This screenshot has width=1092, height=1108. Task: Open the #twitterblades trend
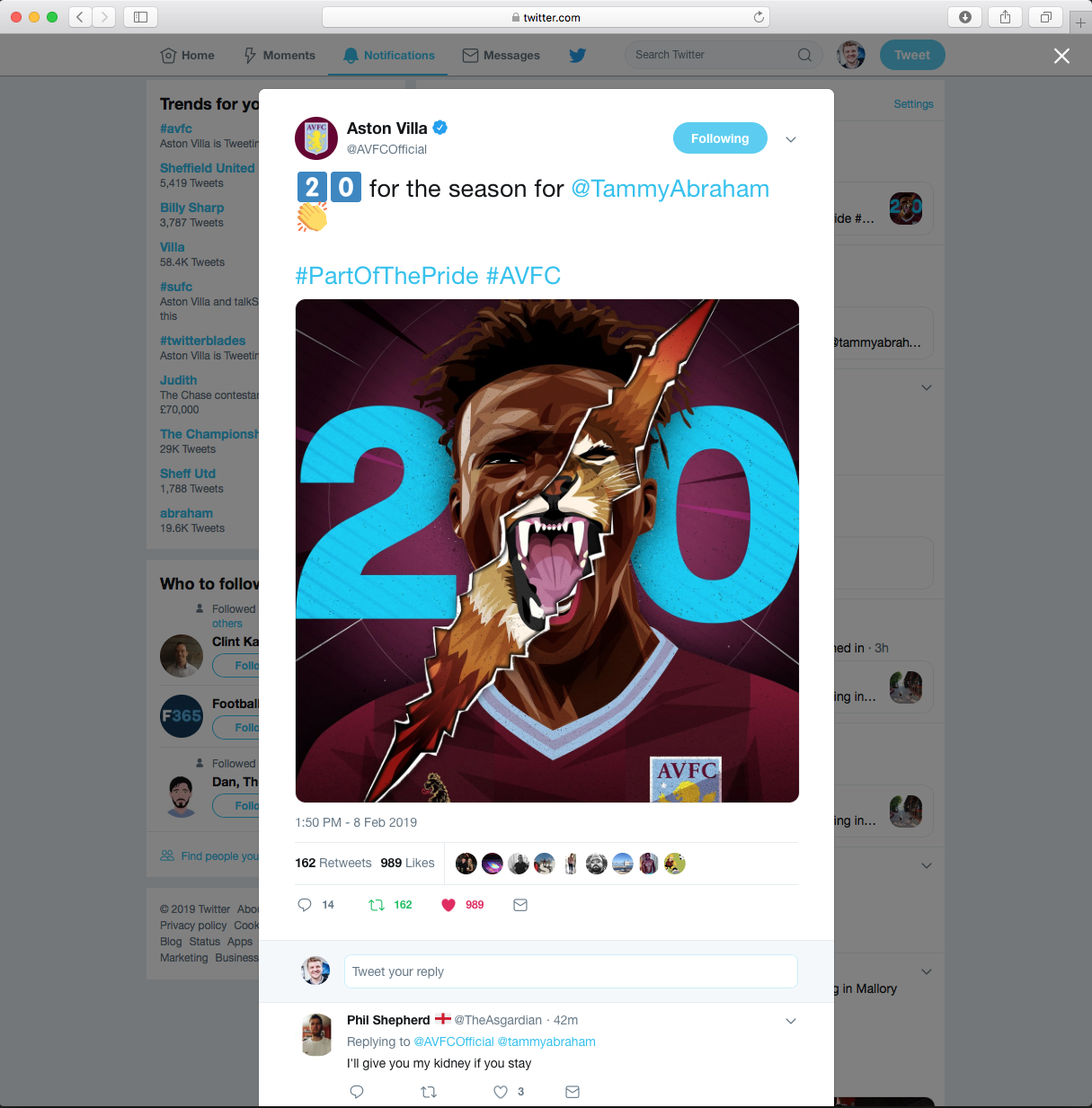(x=203, y=341)
